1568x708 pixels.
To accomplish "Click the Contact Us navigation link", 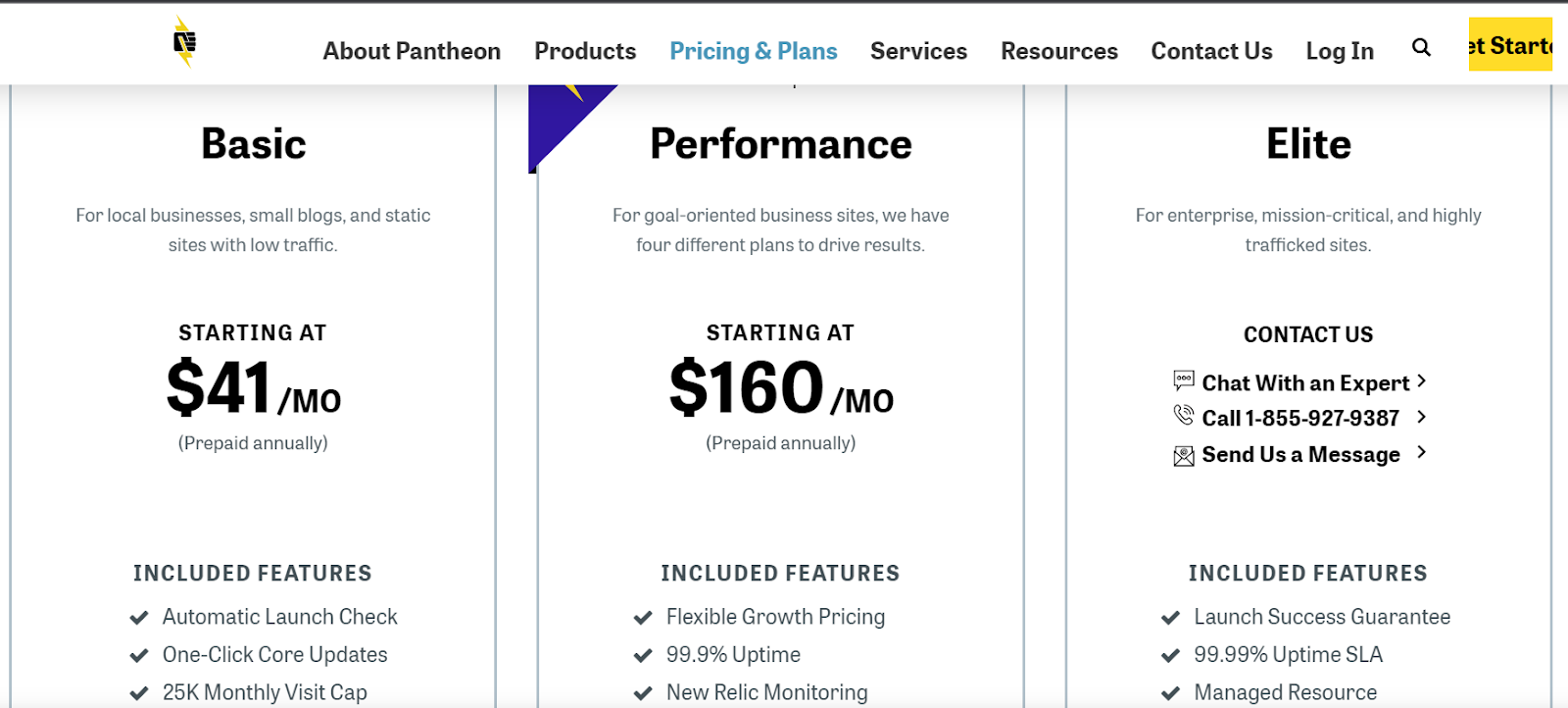I will coord(1211,51).
